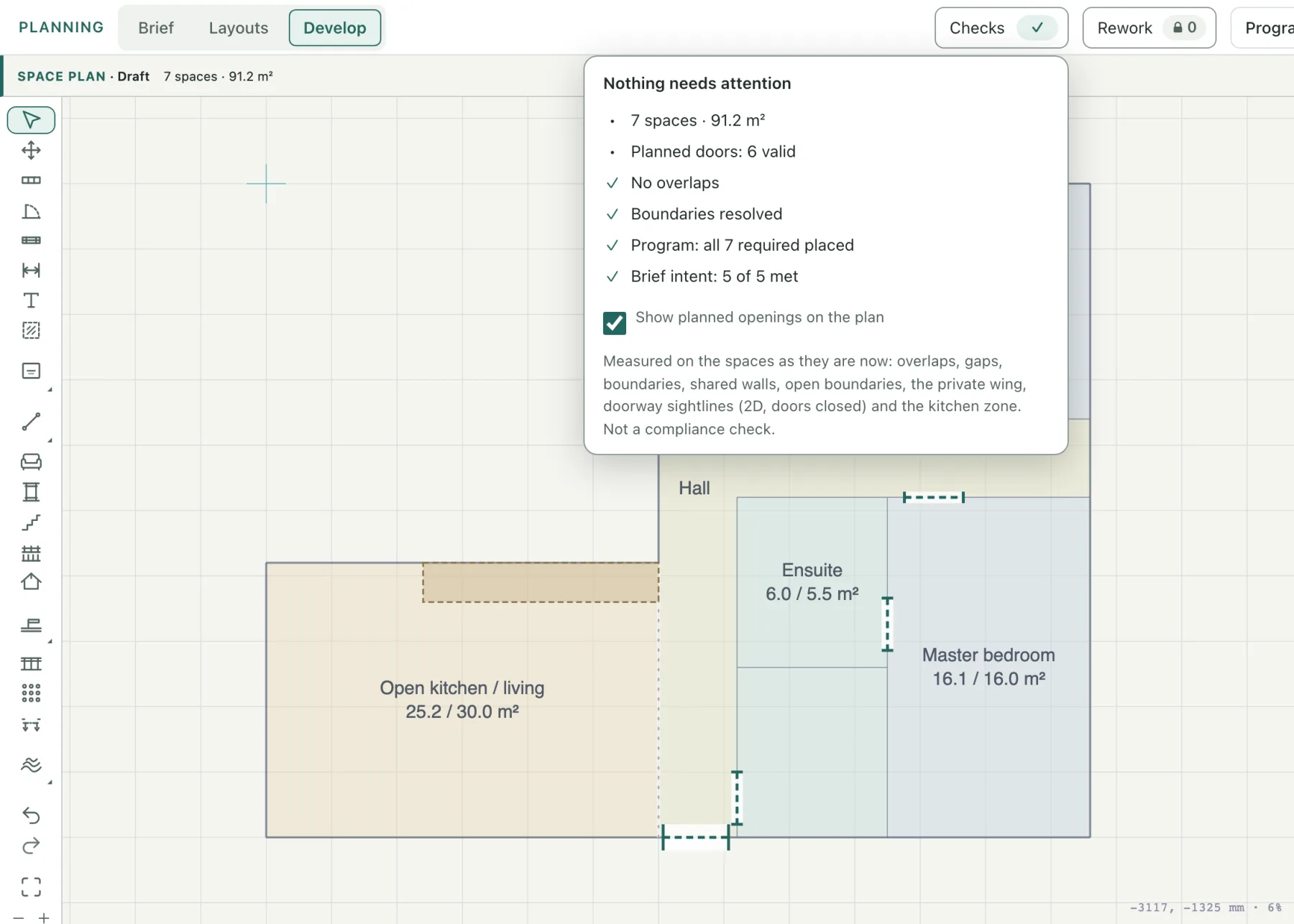Activate the dimension measure tool

(x=31, y=270)
